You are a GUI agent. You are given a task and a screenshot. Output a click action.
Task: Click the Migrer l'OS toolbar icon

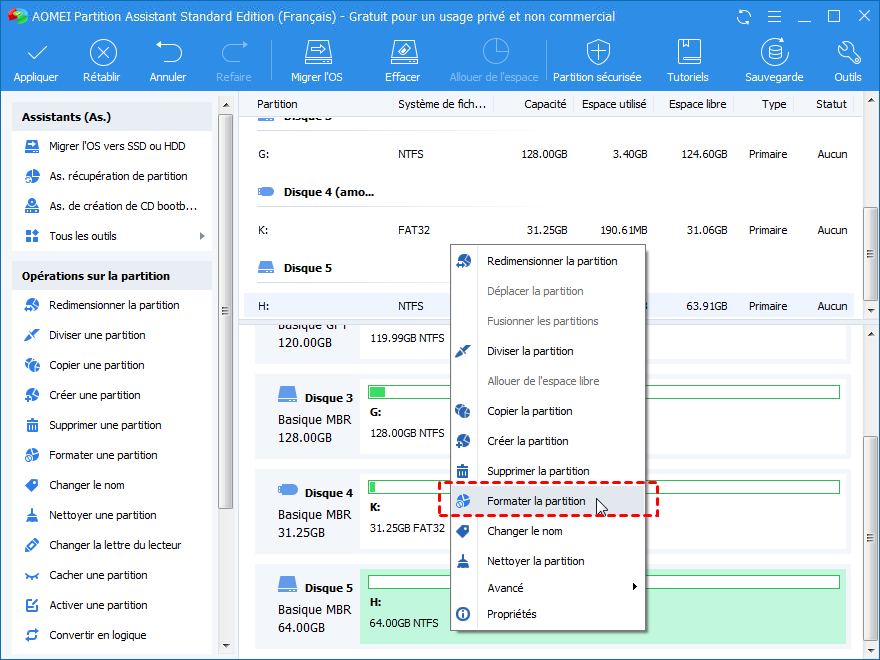point(316,53)
